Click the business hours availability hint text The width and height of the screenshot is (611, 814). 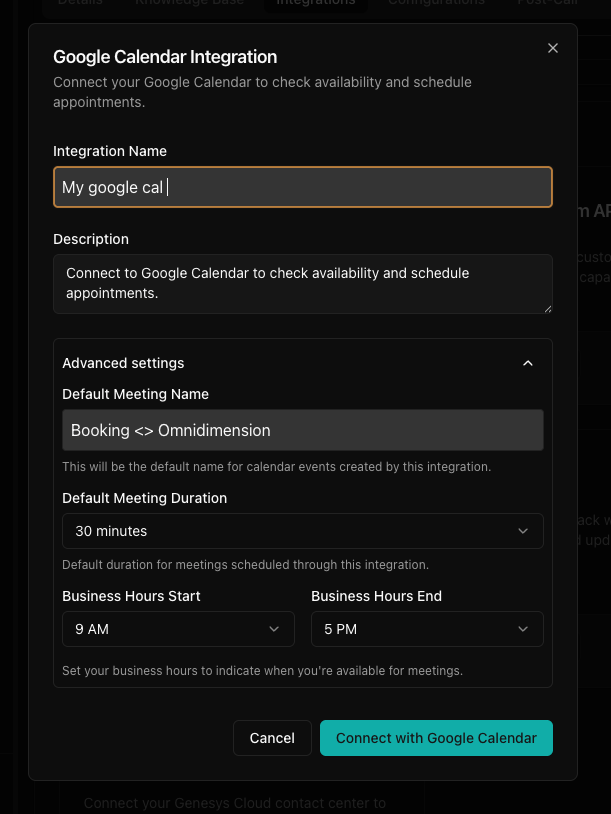click(262, 671)
